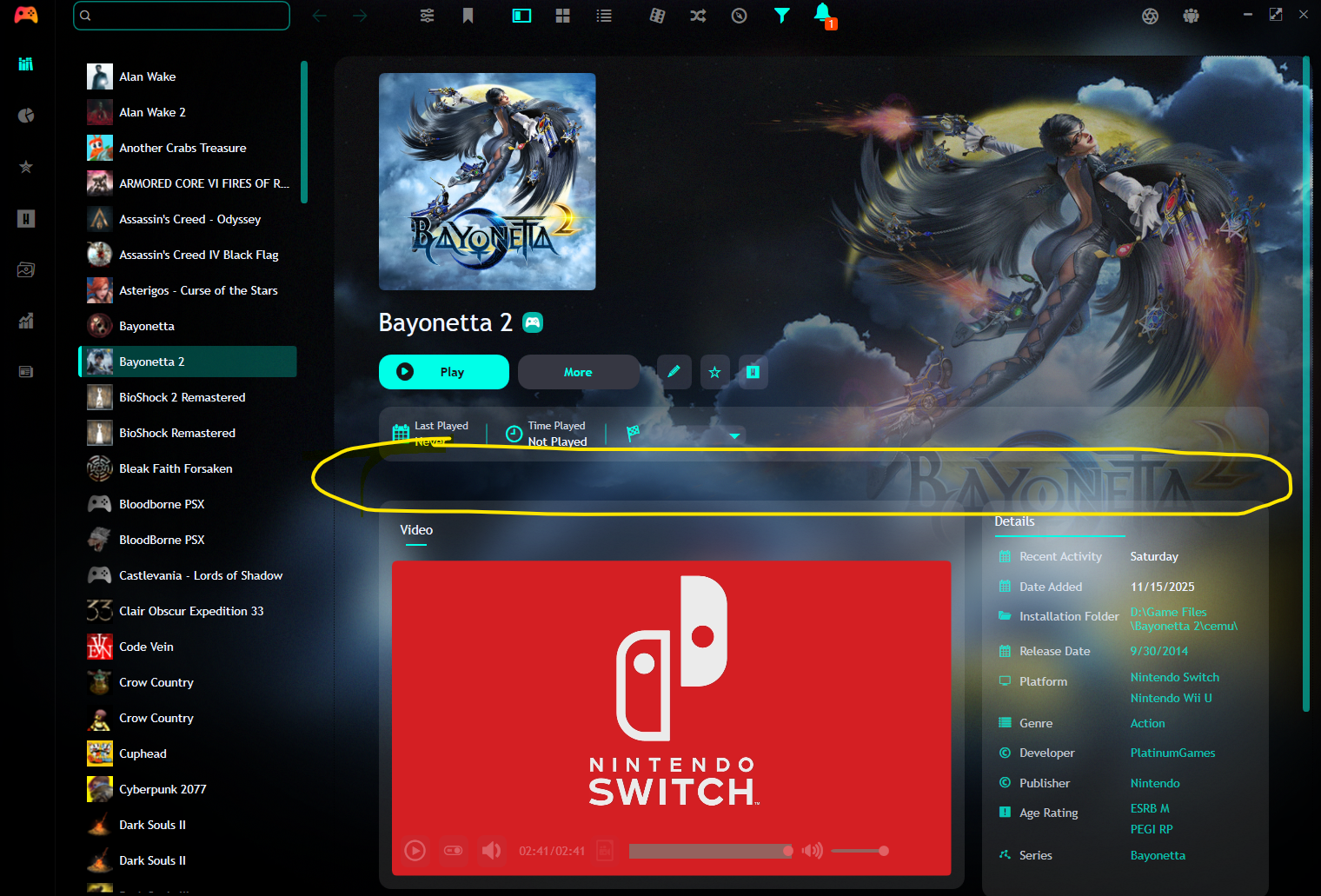Switch to grid view layout
The width and height of the screenshot is (1321, 896).
click(x=562, y=16)
